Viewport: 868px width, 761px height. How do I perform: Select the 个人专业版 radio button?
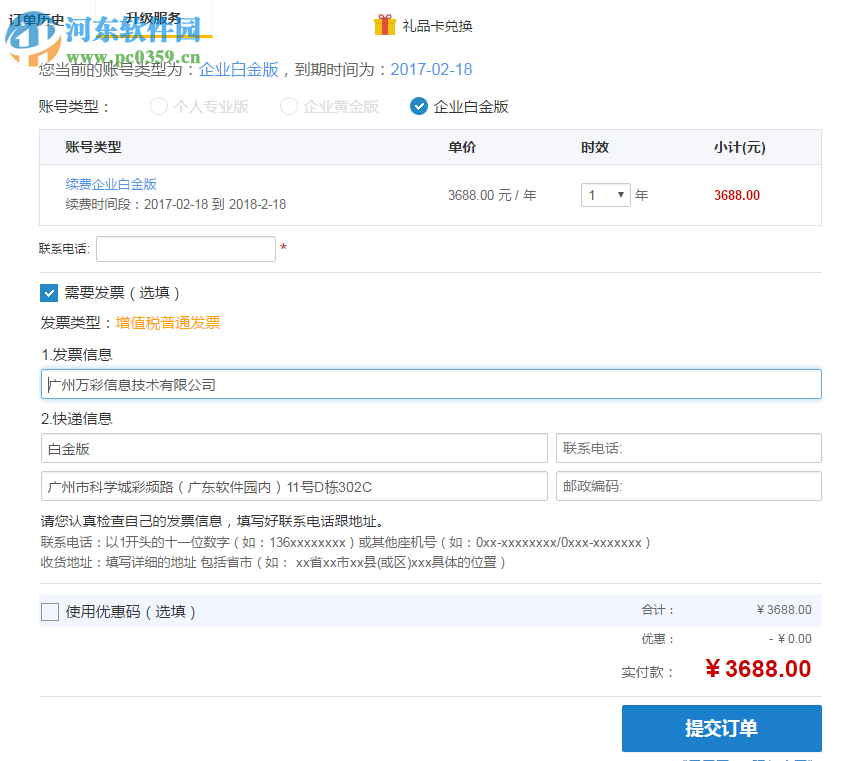coord(158,105)
